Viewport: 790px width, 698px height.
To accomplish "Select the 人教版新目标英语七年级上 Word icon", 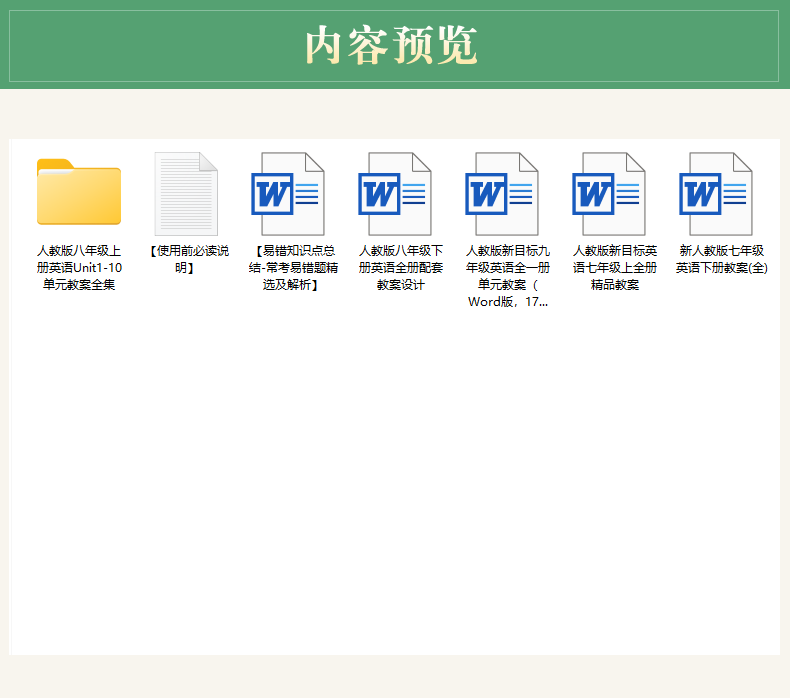I will point(609,194).
